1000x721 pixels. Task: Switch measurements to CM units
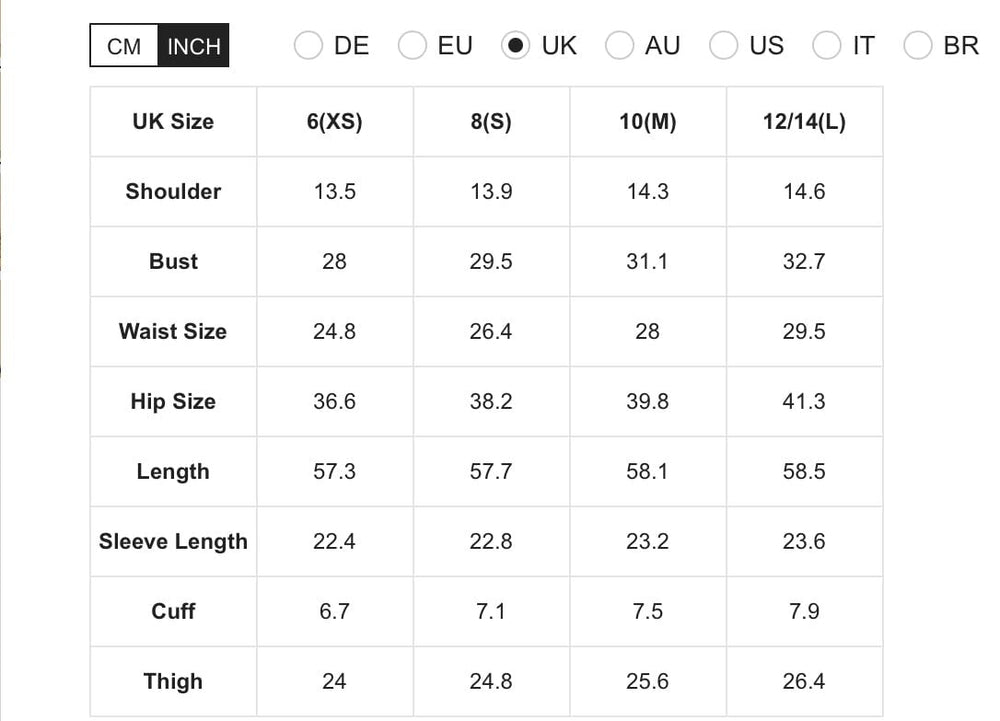tap(122, 45)
